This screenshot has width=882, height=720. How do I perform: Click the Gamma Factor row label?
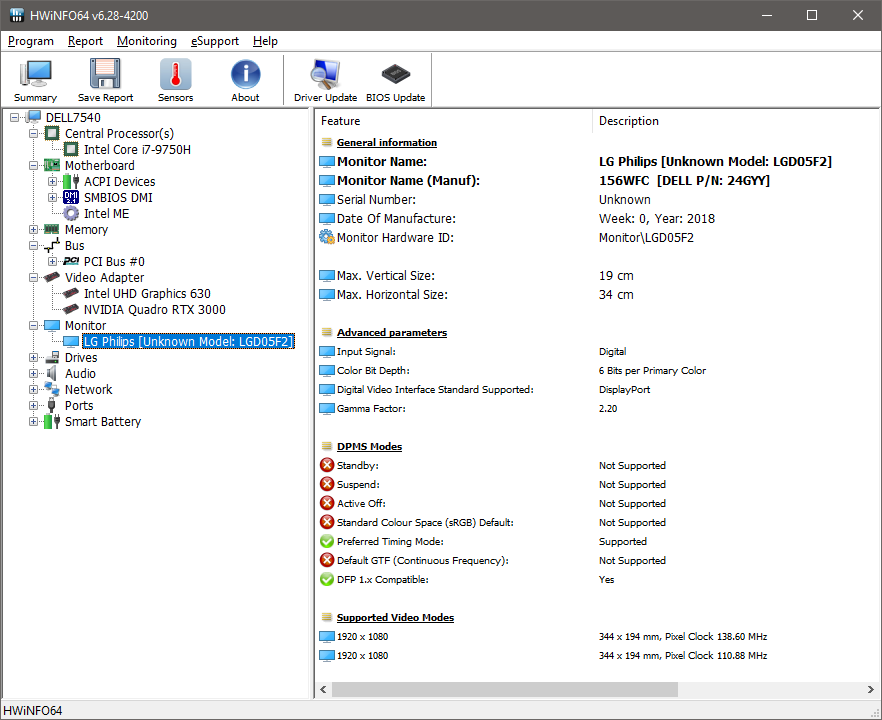click(x=371, y=408)
